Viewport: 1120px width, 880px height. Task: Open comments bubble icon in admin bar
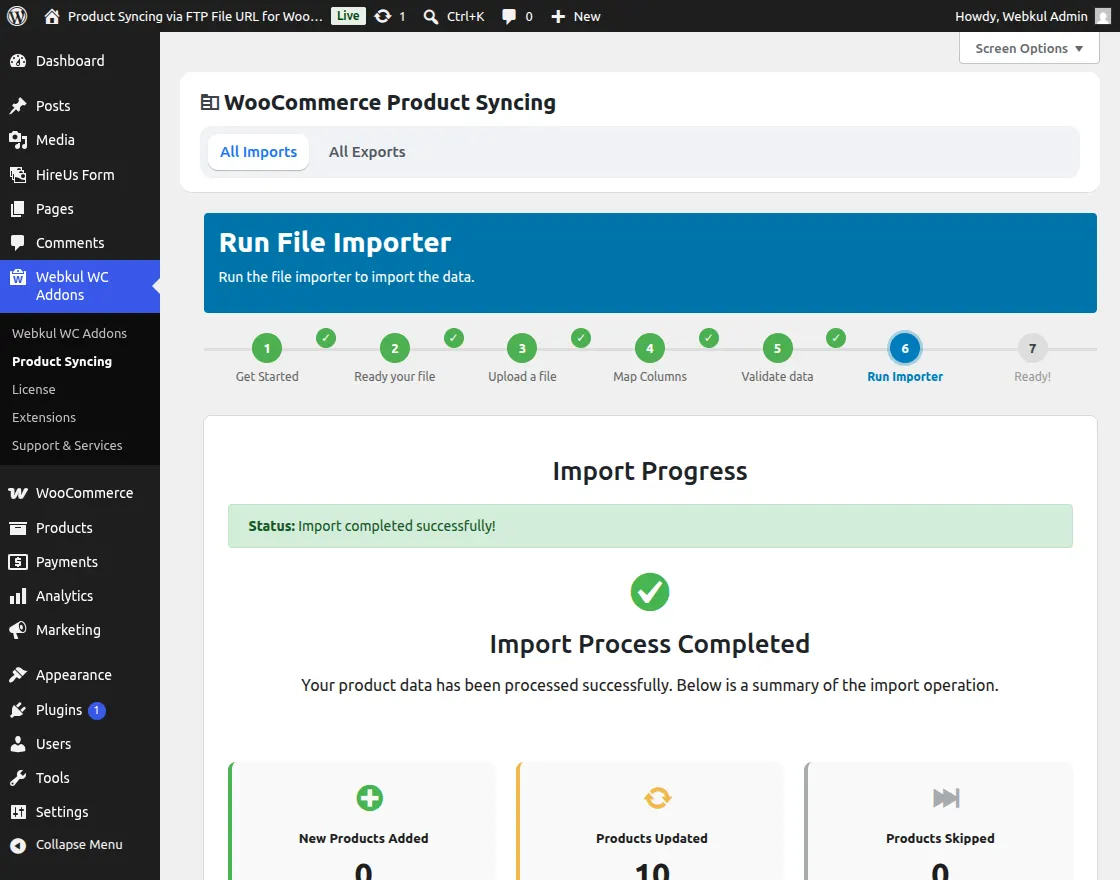[509, 16]
